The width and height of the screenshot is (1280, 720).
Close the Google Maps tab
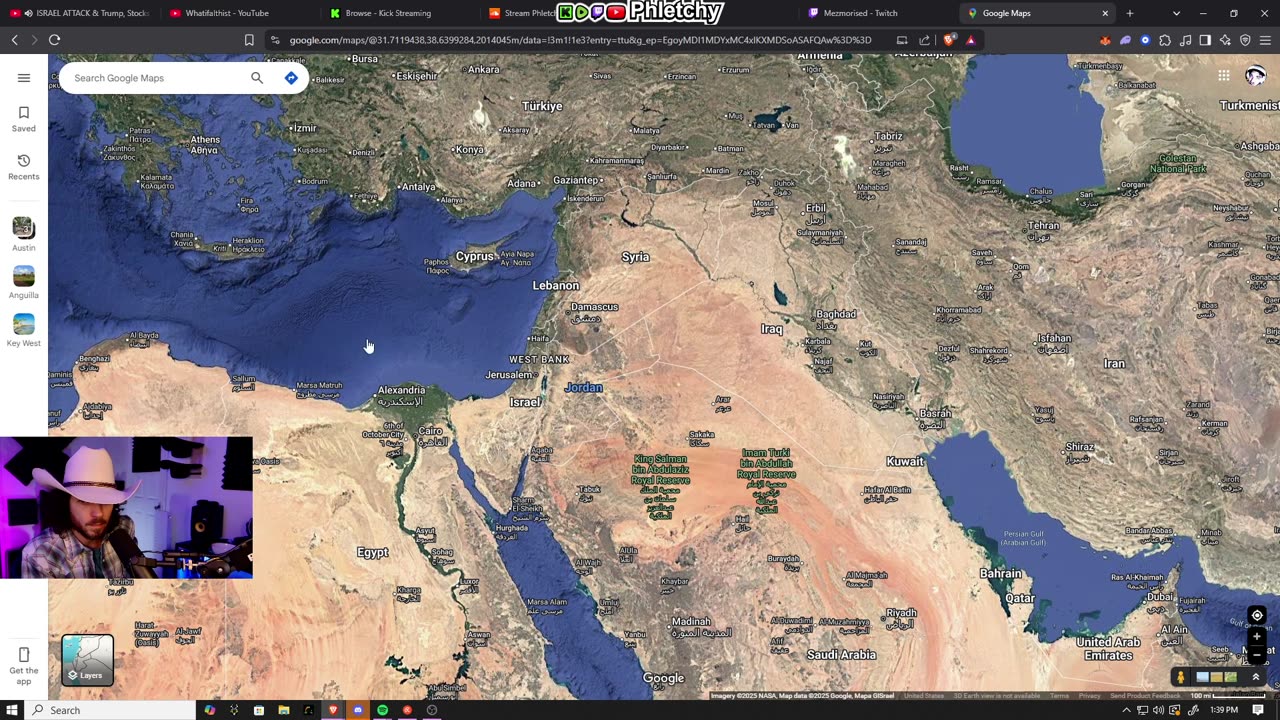(1105, 13)
